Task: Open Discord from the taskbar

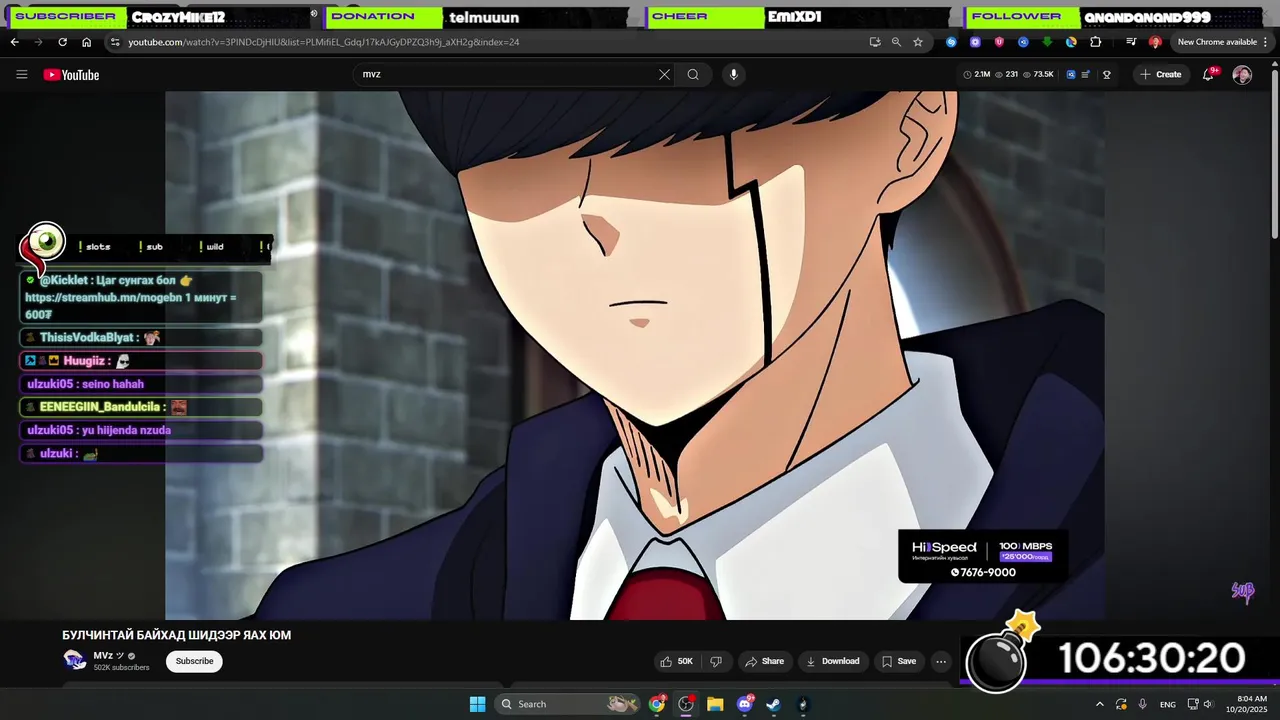Action: point(744,704)
